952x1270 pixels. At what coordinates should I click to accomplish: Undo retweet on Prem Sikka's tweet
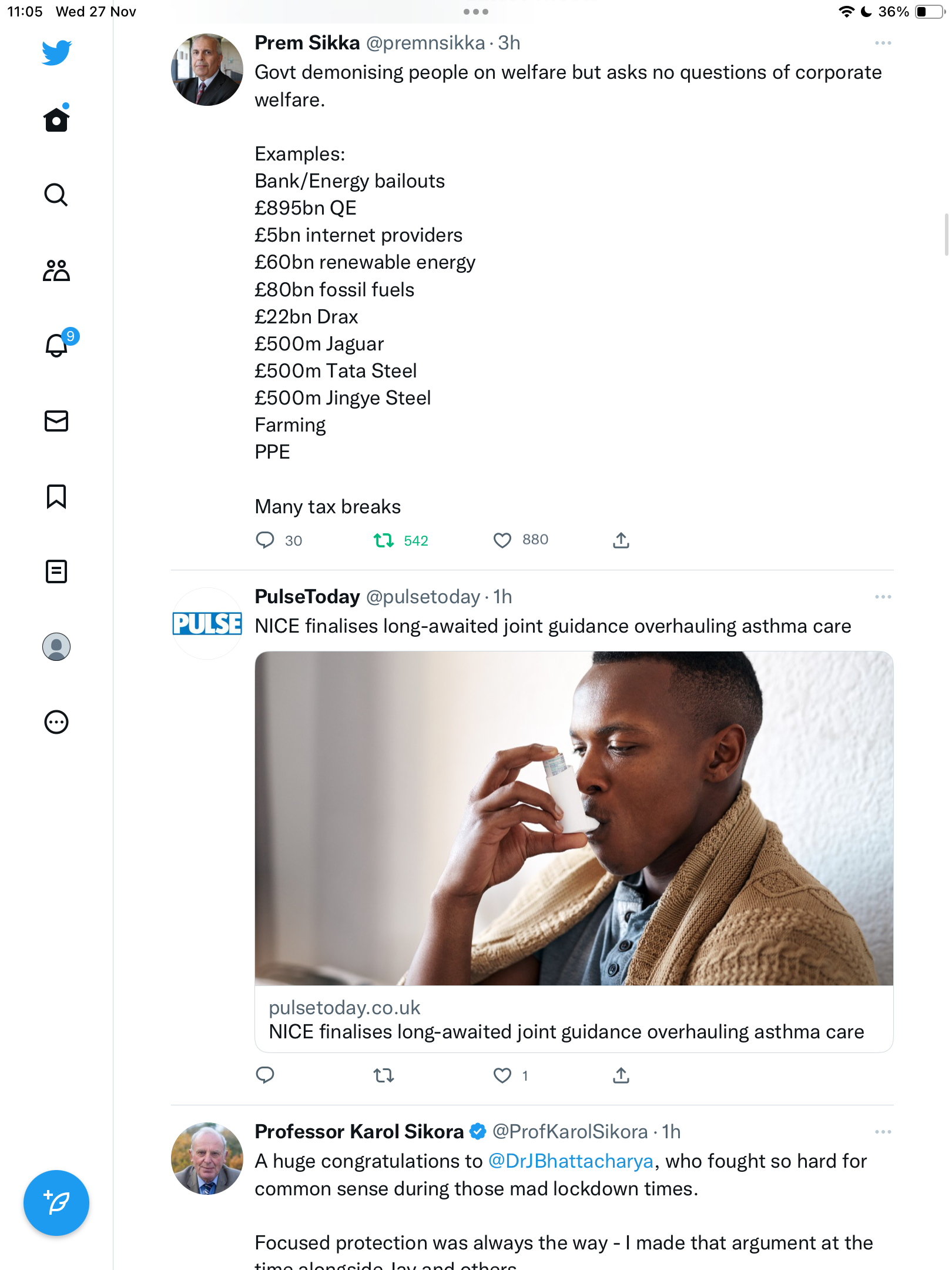(384, 540)
